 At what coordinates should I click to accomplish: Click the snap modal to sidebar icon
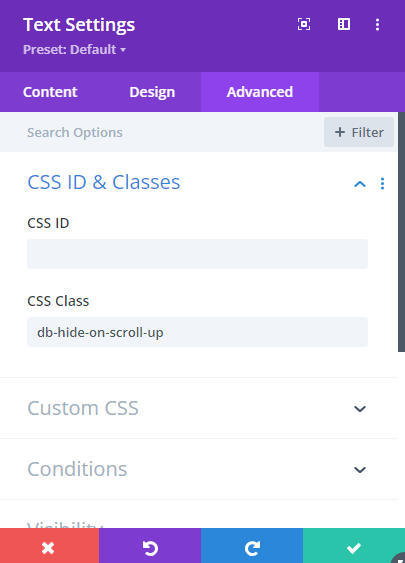click(x=344, y=24)
